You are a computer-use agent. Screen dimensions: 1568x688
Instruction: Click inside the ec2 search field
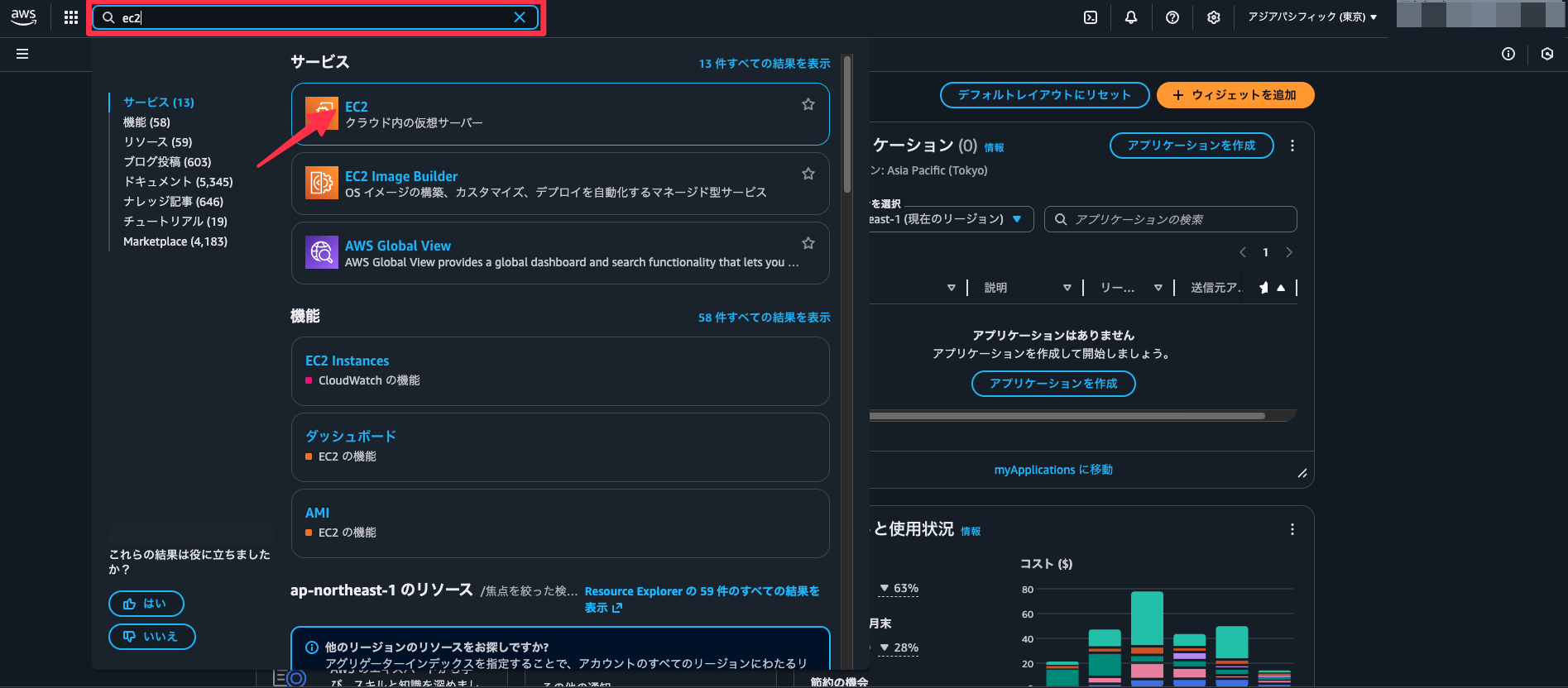pyautogui.click(x=314, y=17)
